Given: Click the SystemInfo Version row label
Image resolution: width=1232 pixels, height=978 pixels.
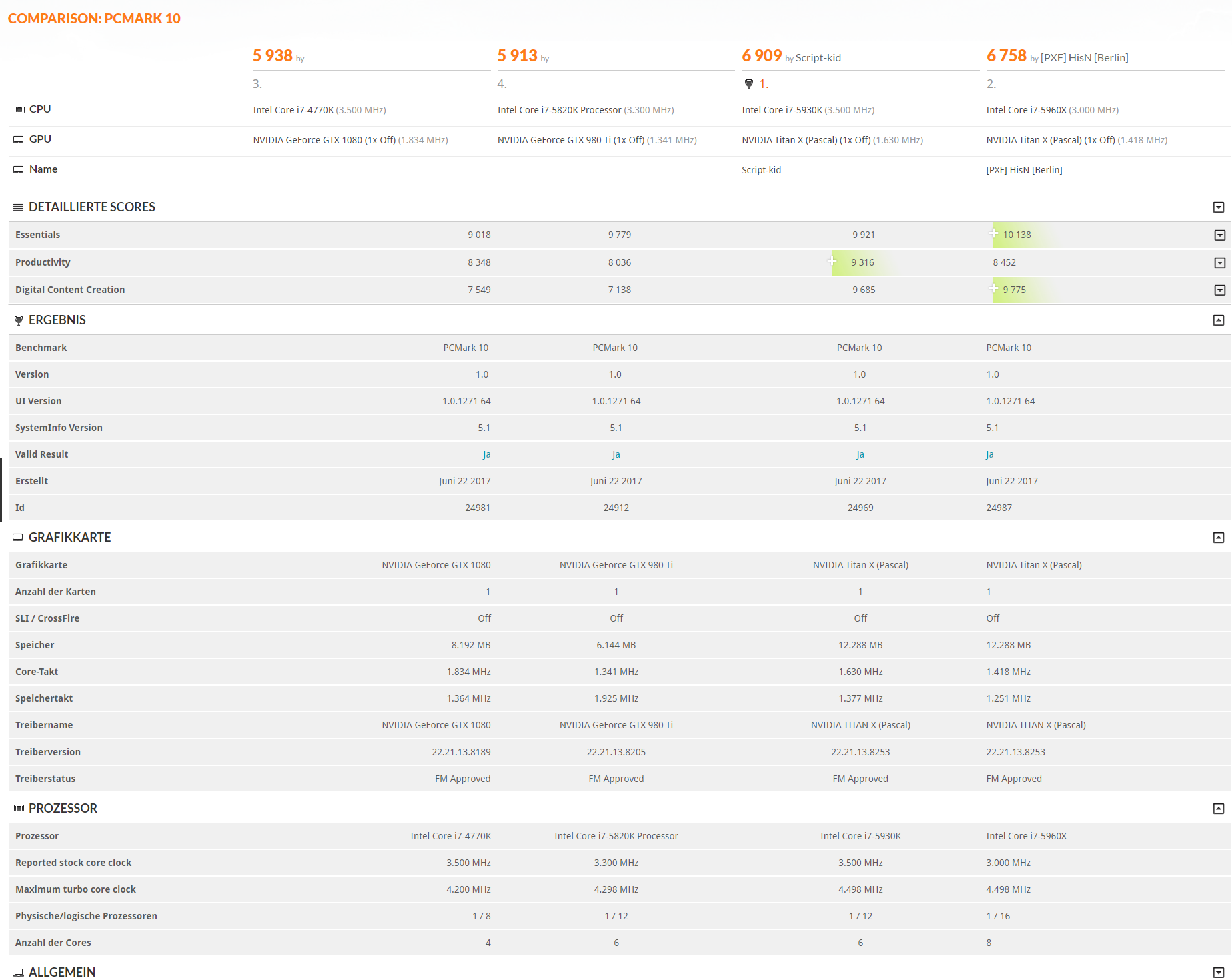Looking at the screenshot, I should coord(59,428).
